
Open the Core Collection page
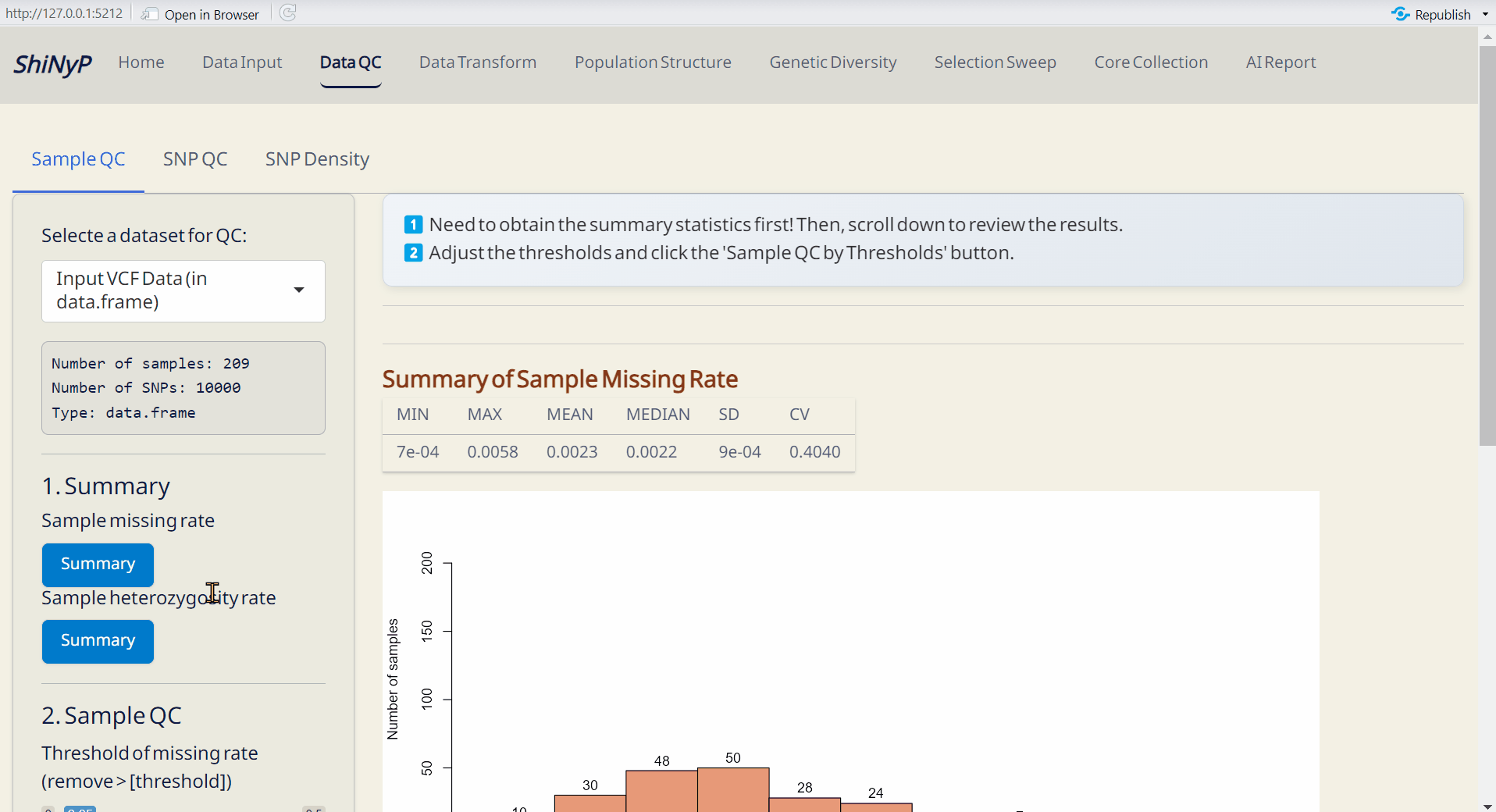point(1151,62)
